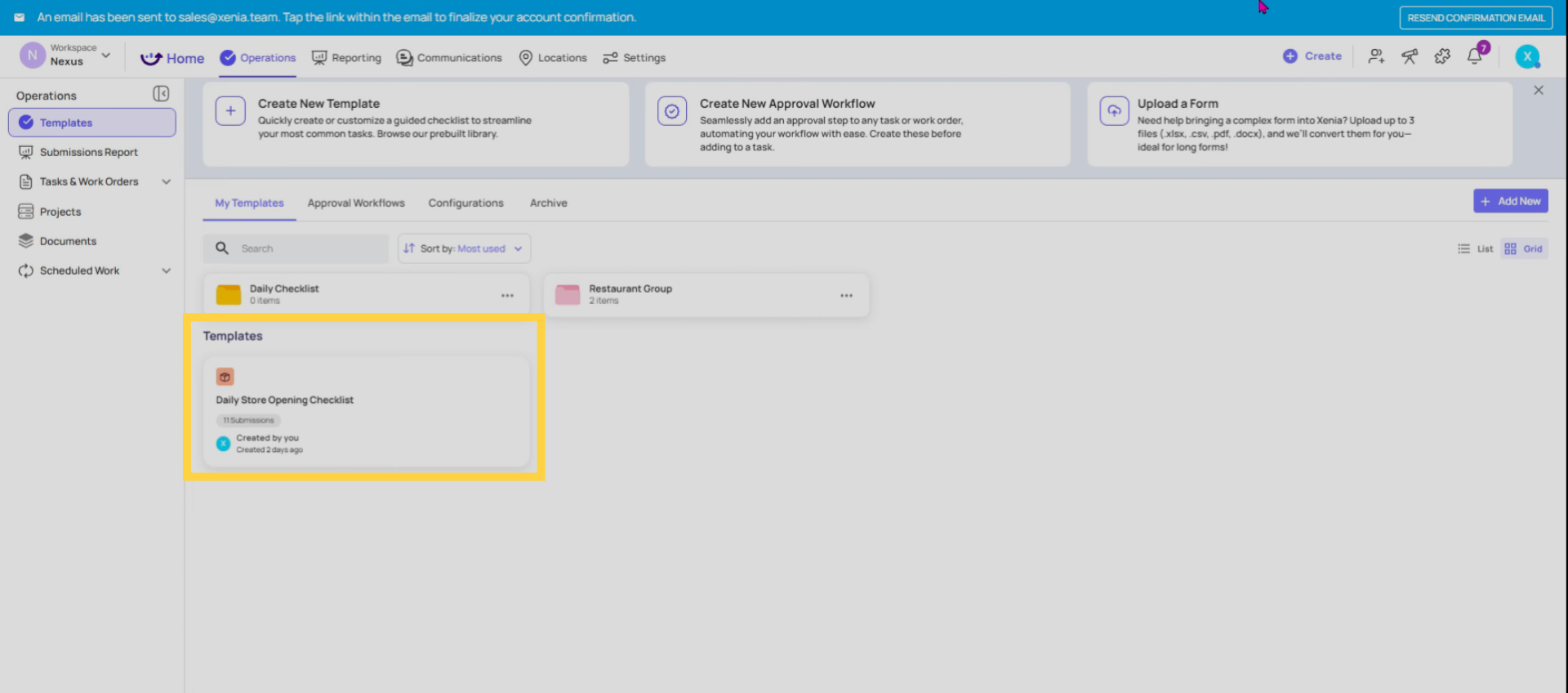Dismiss the quick-action cards banner
Image resolution: width=1568 pixels, height=693 pixels.
[1539, 91]
